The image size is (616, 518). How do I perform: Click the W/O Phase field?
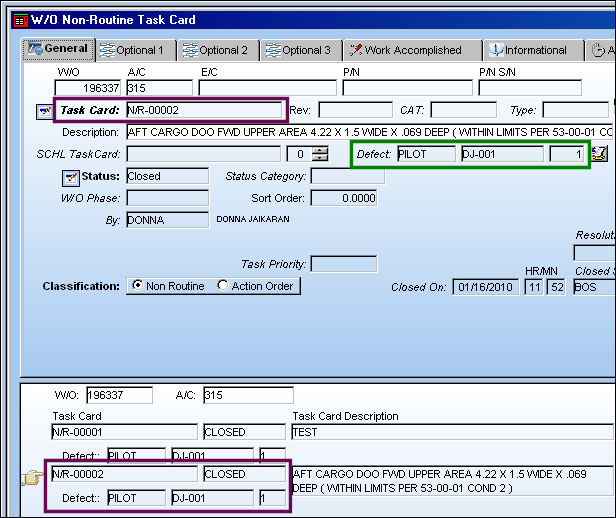click(167, 198)
